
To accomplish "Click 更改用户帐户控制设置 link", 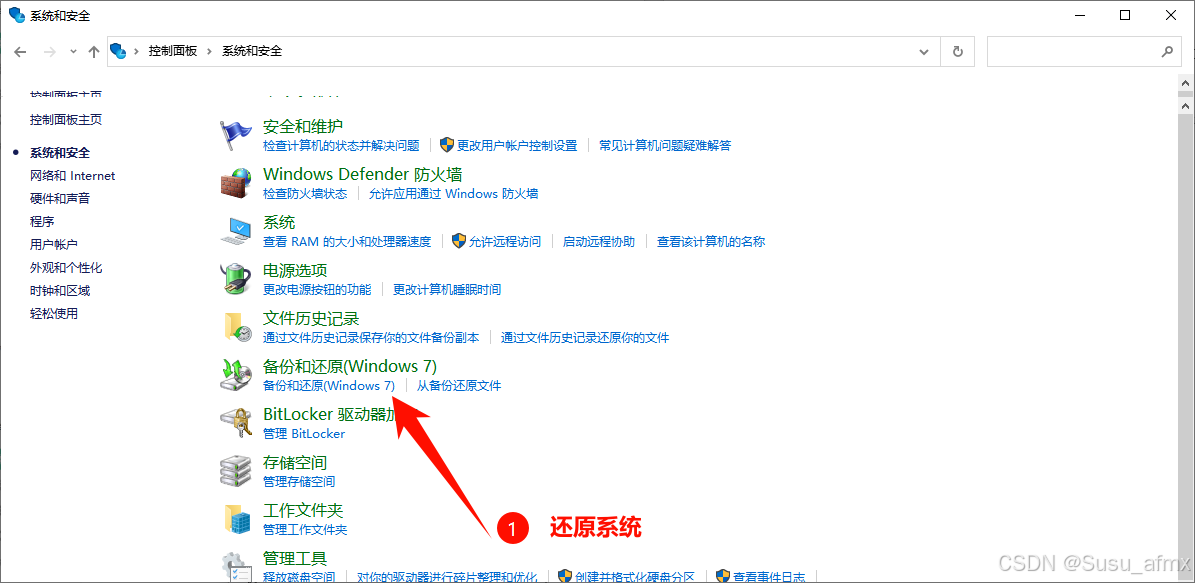I will (x=517, y=145).
